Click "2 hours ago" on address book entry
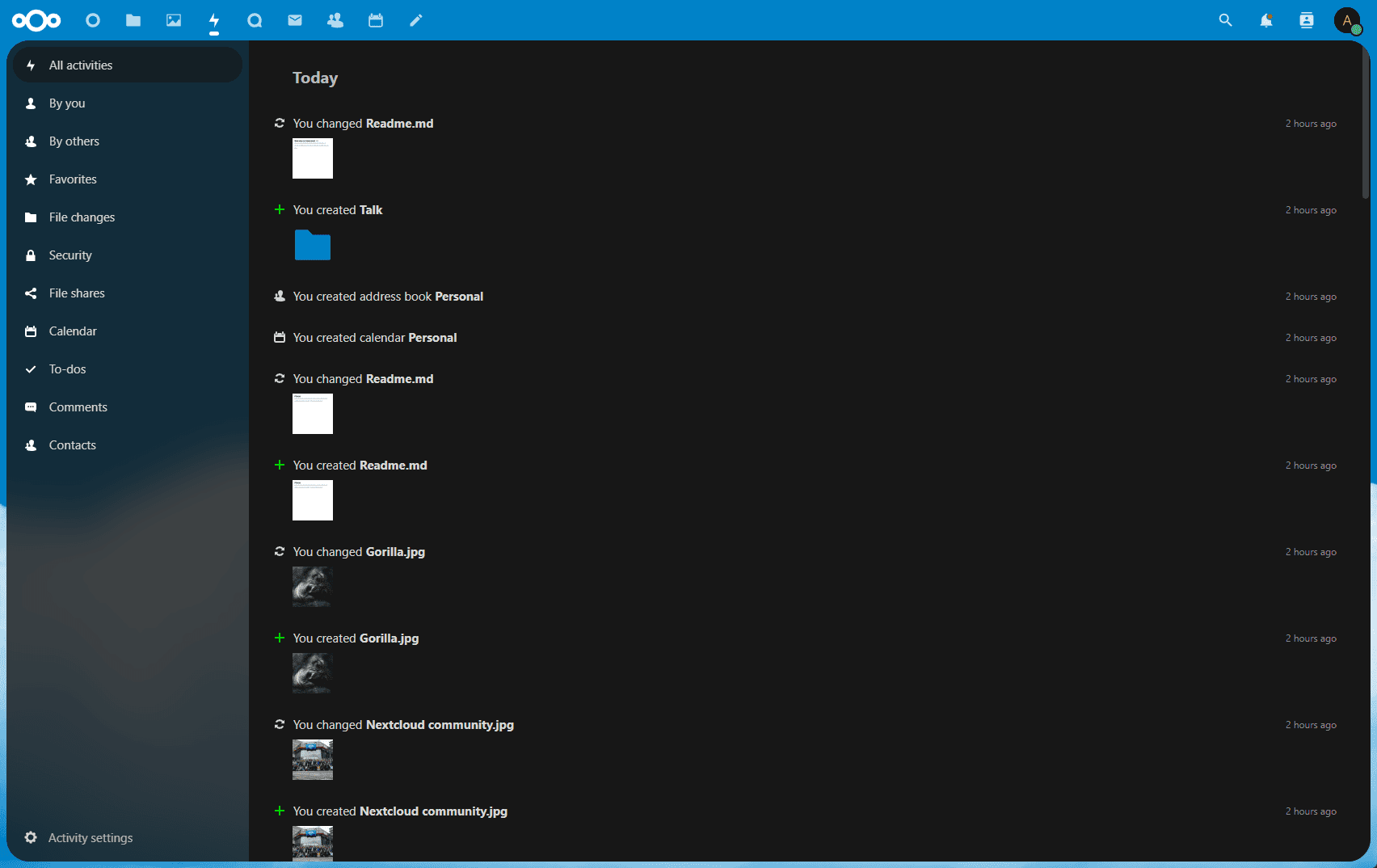Image resolution: width=1377 pixels, height=868 pixels. pos(1311,297)
